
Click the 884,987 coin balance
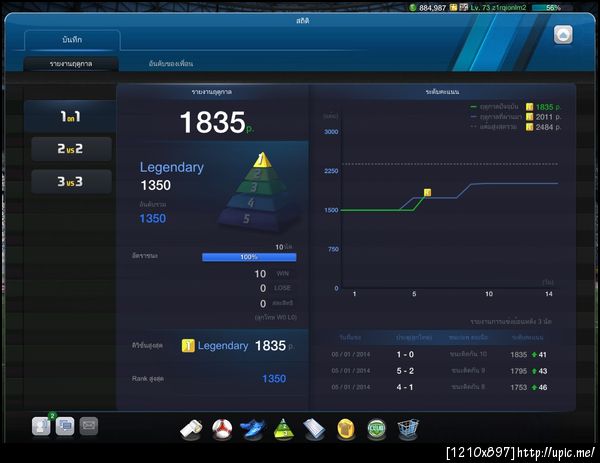pyautogui.click(x=432, y=8)
